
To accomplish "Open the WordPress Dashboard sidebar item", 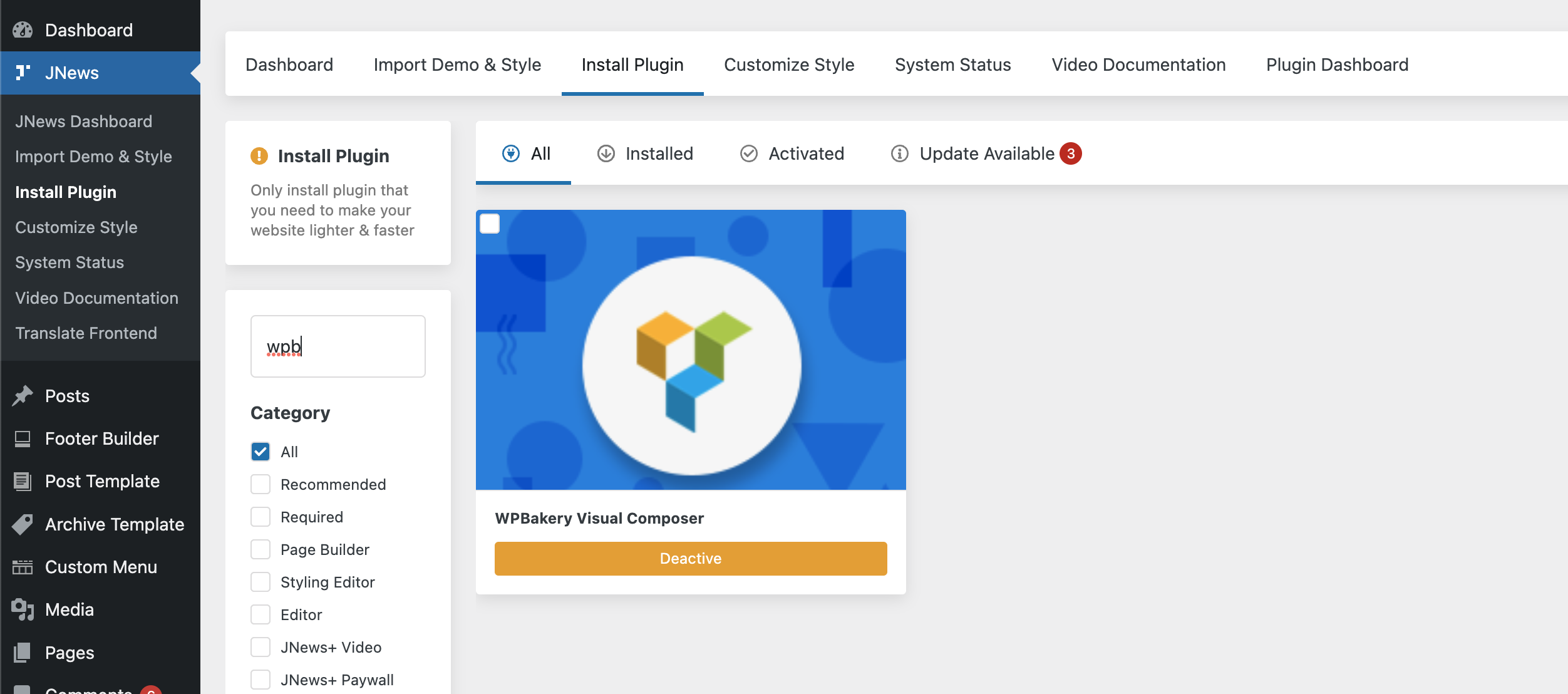I will 100,29.
